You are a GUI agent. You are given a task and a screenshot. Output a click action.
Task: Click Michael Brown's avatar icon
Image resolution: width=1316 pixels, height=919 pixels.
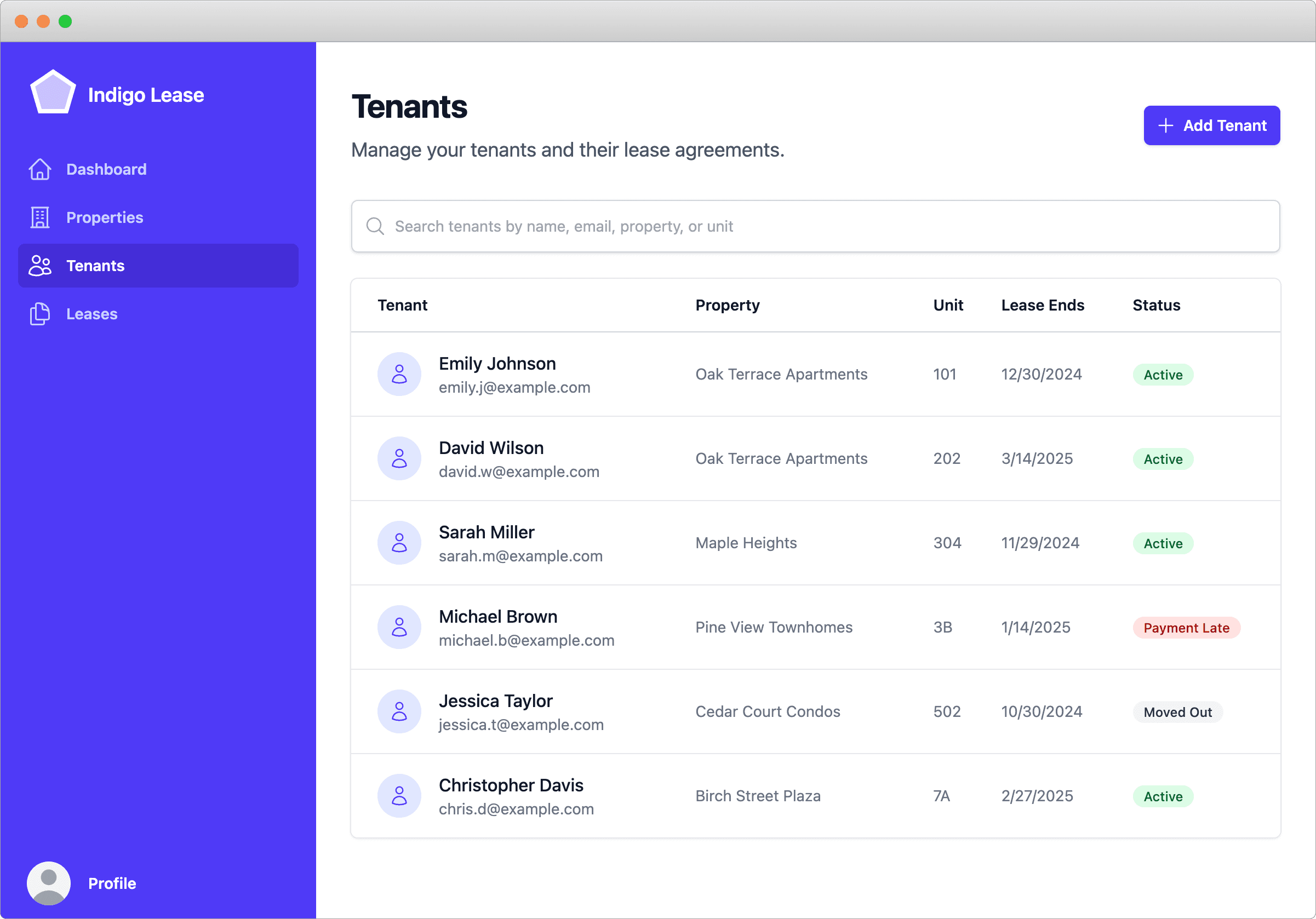[x=399, y=628]
